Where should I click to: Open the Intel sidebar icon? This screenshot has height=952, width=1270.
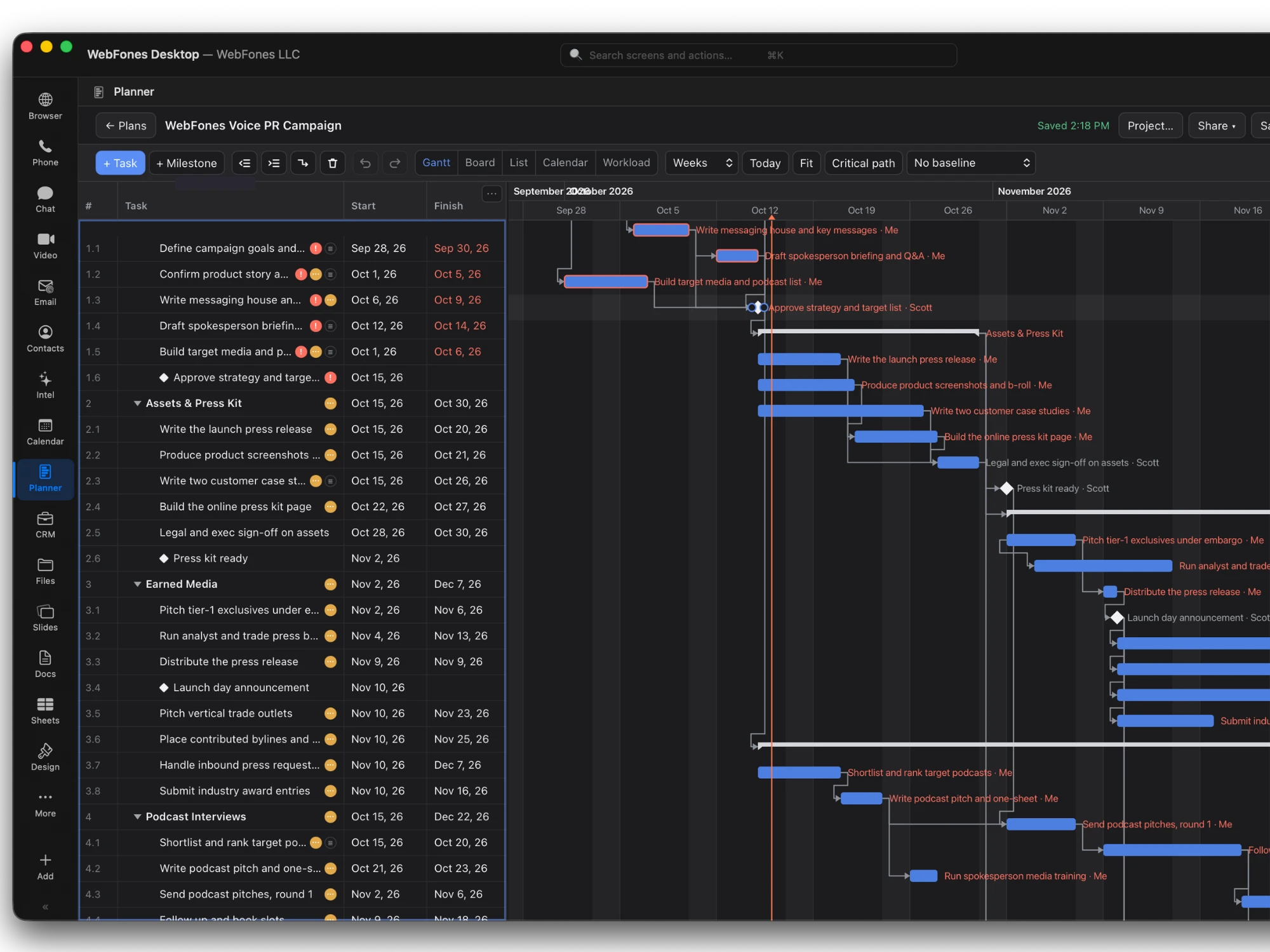point(45,385)
